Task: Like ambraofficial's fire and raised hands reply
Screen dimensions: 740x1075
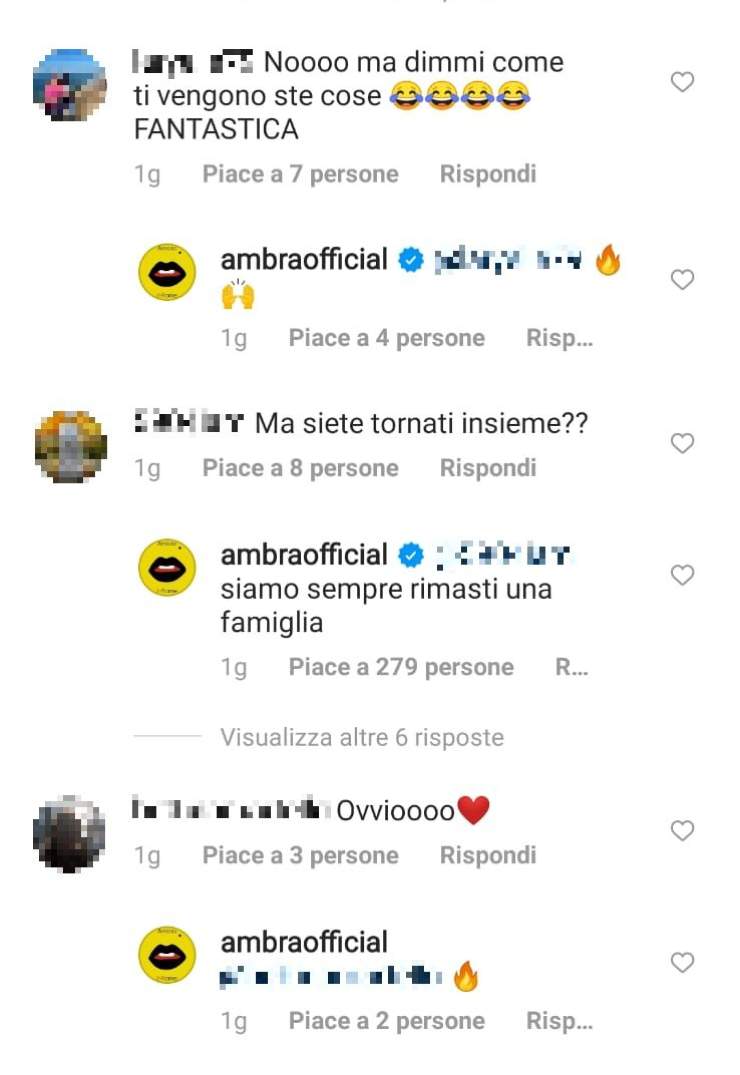Action: pyautogui.click(x=682, y=280)
